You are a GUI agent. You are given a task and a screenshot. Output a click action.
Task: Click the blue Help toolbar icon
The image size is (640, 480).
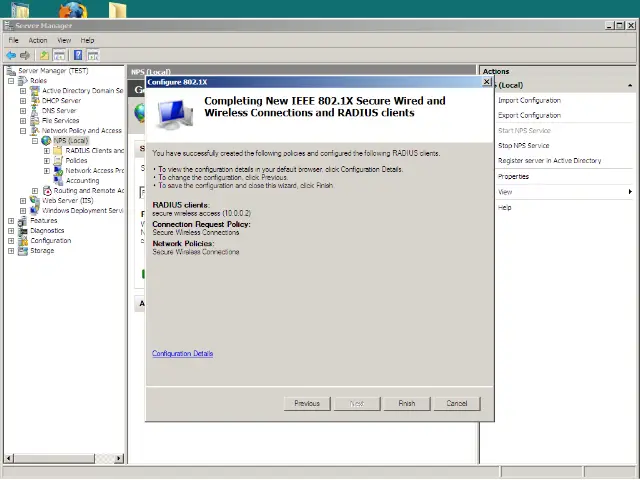pos(78,55)
